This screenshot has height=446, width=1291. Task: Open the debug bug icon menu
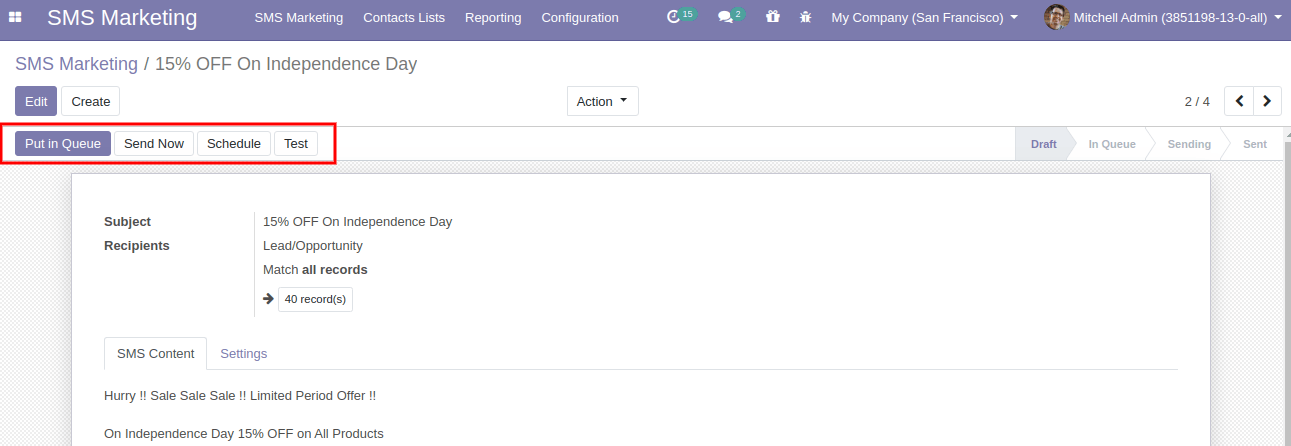(805, 17)
